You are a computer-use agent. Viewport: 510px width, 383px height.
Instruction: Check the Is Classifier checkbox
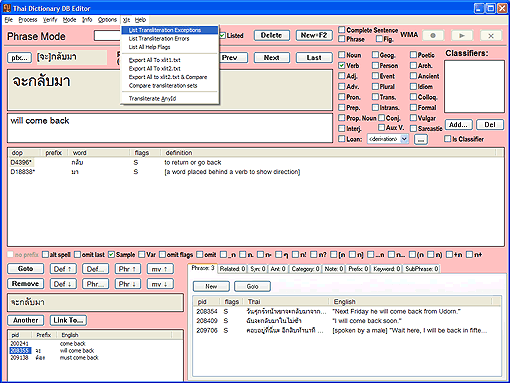448,139
